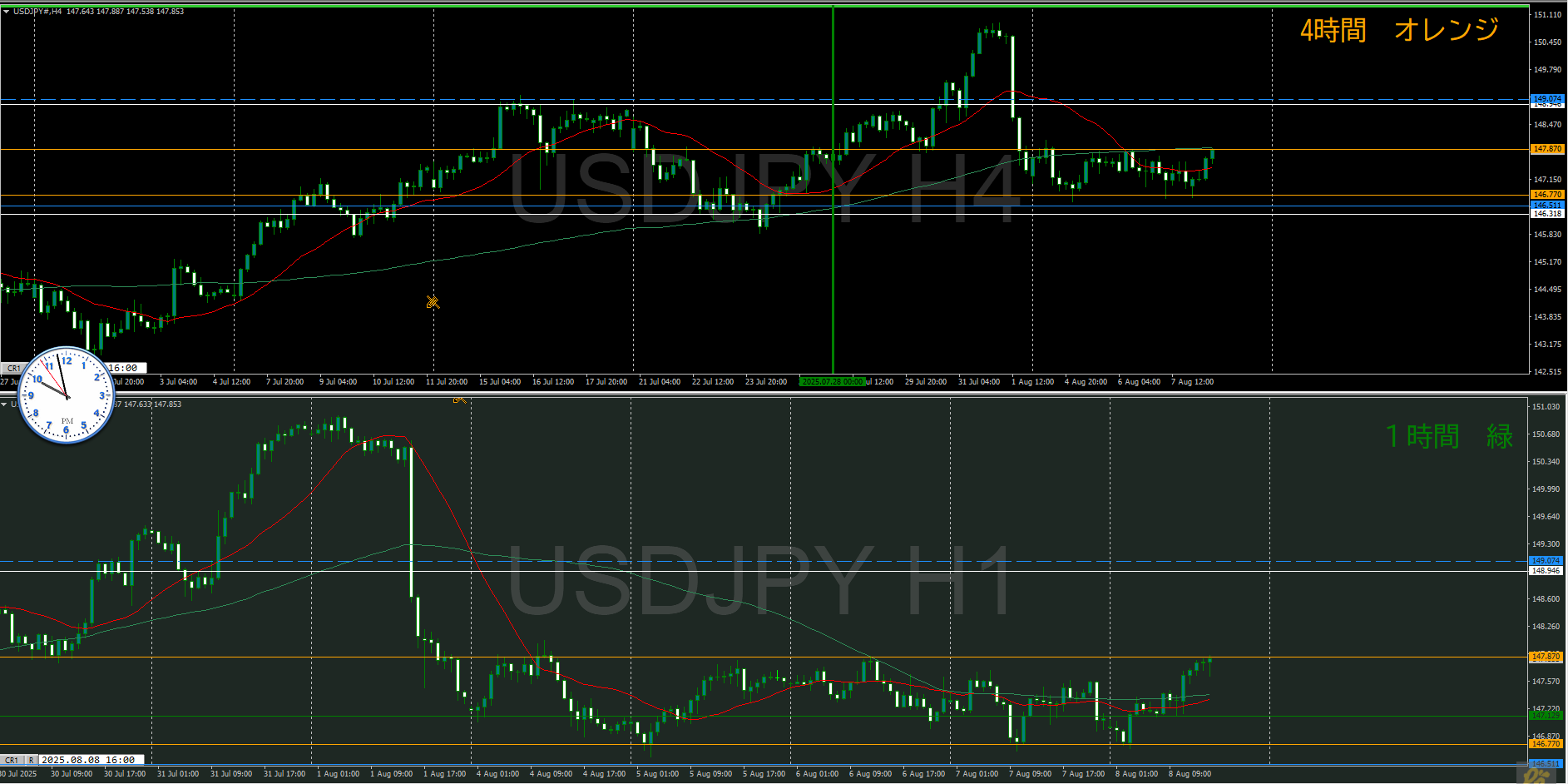Click the 5 Aug 01:00 label on H1 axis
The image size is (1568, 784).
click(x=657, y=774)
